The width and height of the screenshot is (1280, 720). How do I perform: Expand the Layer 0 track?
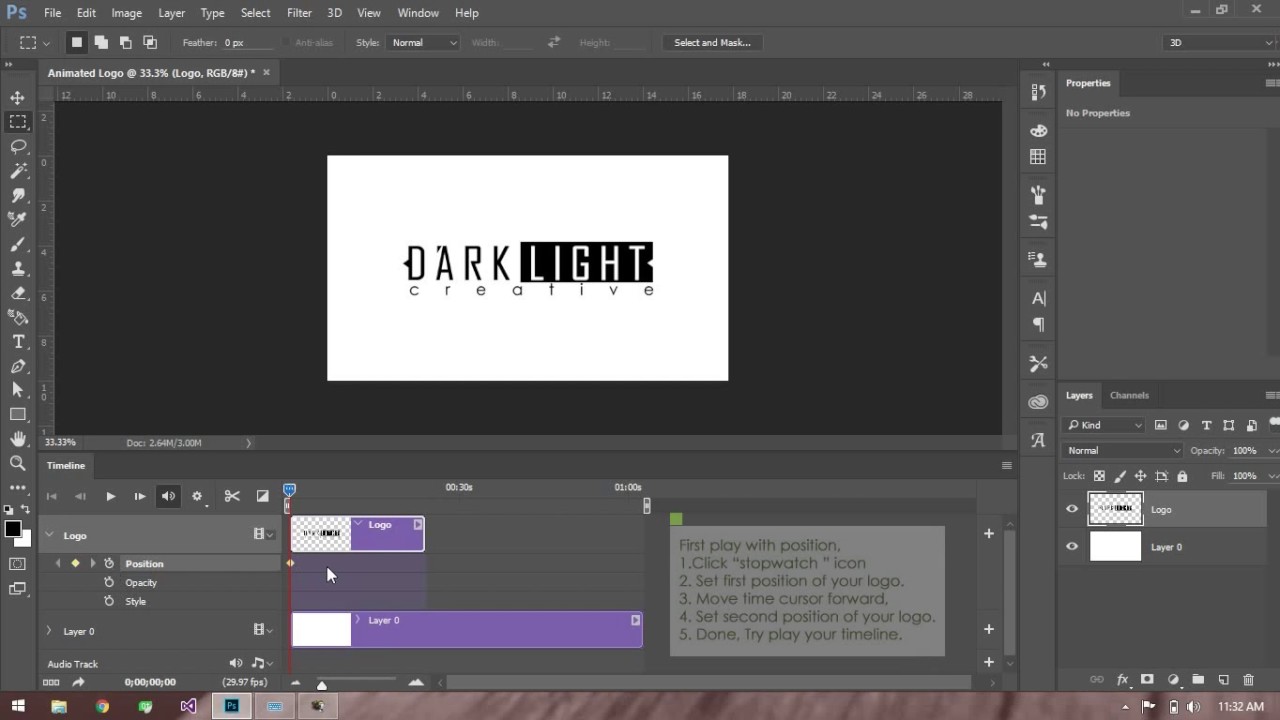click(x=48, y=631)
